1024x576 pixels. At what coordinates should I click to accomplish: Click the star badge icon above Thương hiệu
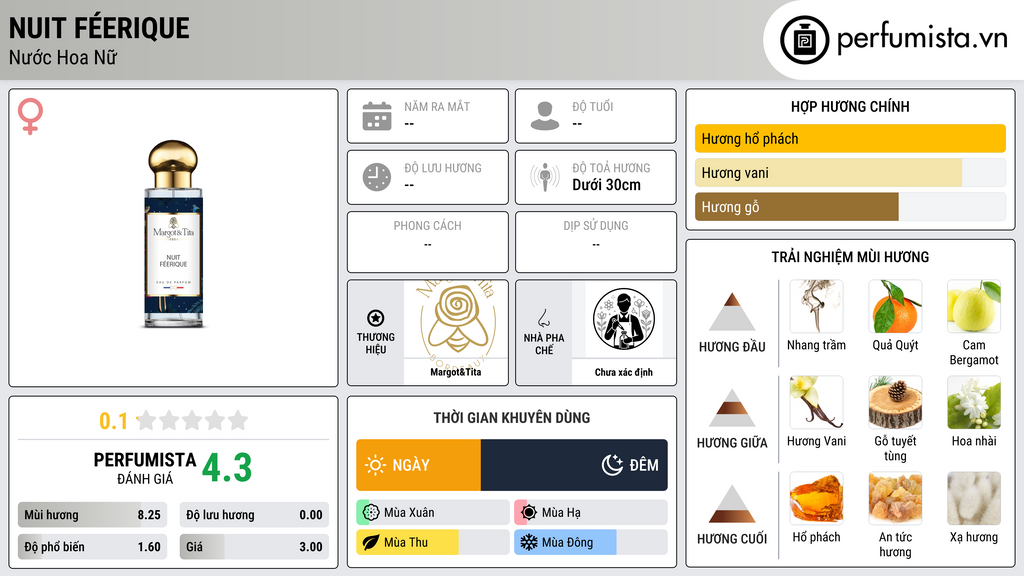click(376, 318)
